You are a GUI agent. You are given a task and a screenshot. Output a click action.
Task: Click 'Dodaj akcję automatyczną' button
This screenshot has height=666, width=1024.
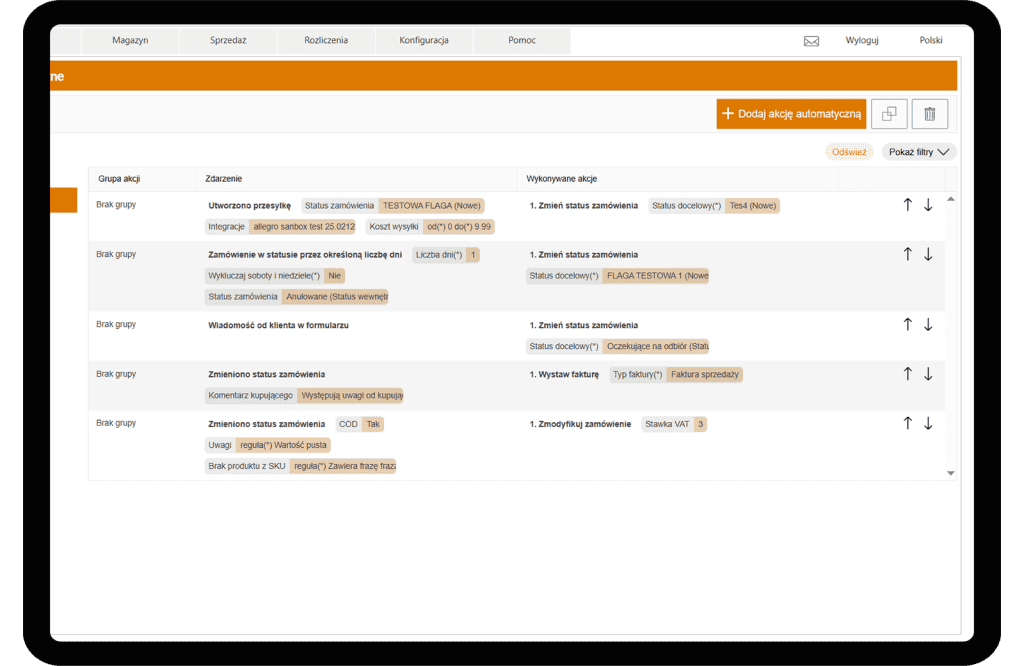(791, 114)
